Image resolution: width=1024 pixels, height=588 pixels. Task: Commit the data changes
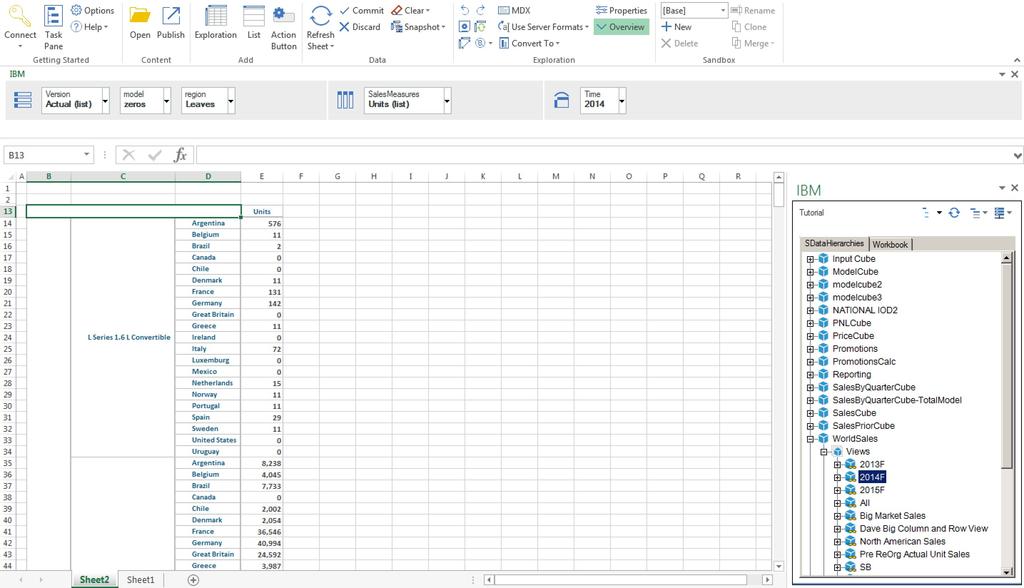362,10
